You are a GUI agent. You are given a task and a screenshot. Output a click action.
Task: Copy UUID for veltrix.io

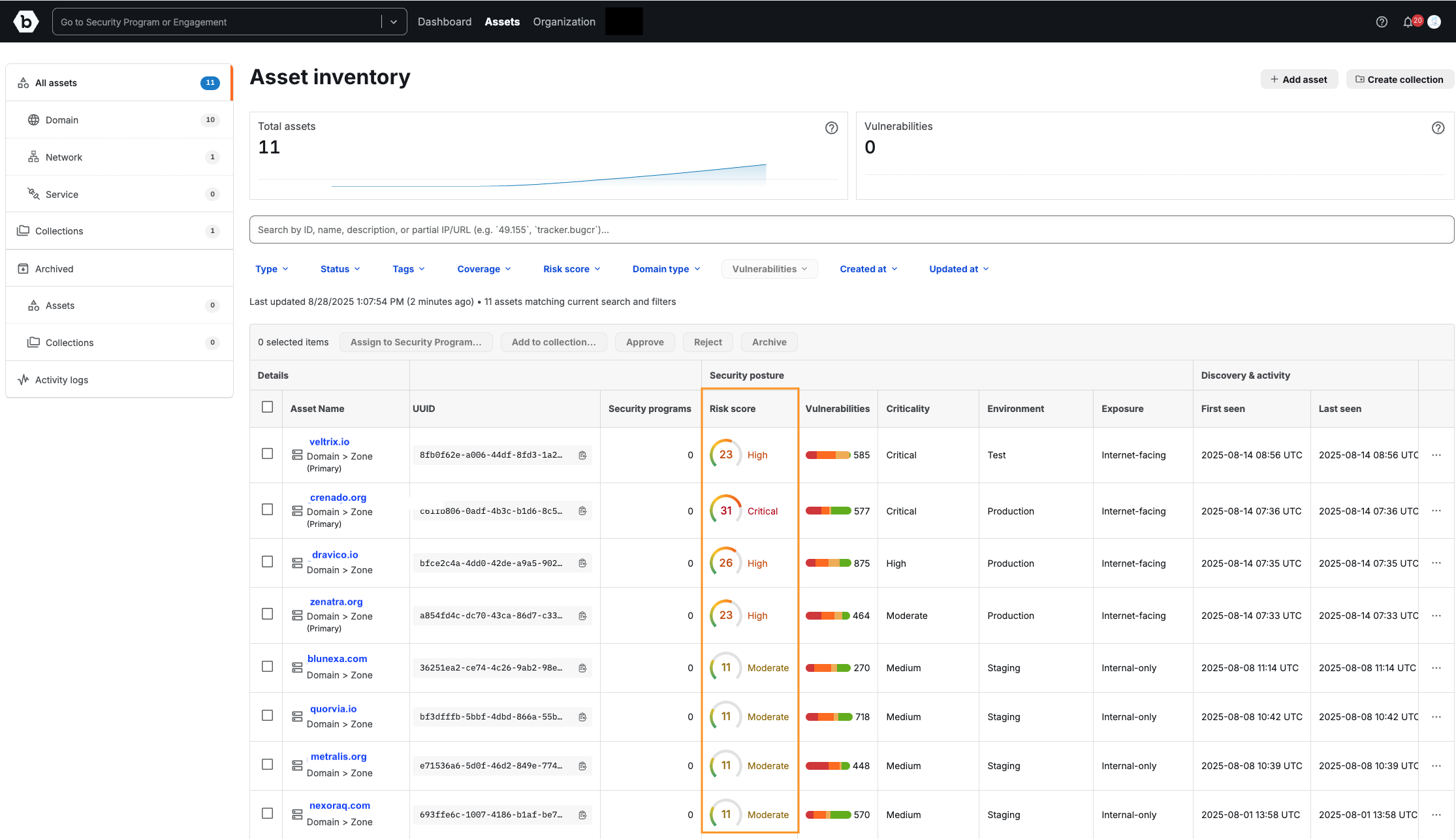[582, 455]
